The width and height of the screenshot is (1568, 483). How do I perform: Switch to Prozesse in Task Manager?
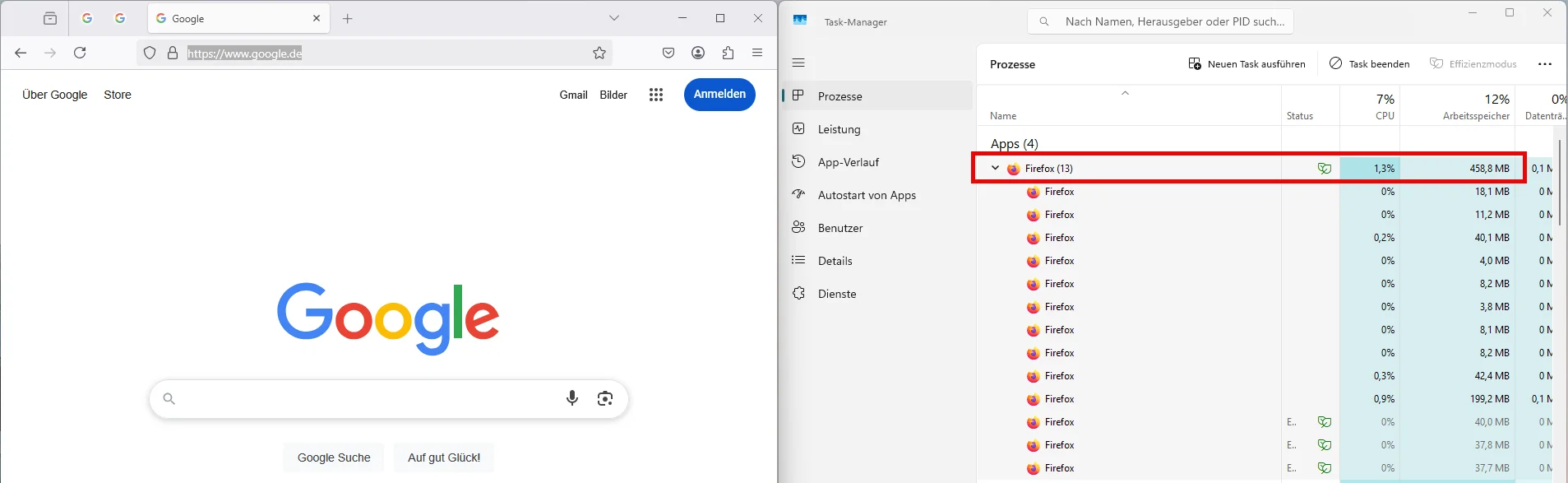(877, 96)
